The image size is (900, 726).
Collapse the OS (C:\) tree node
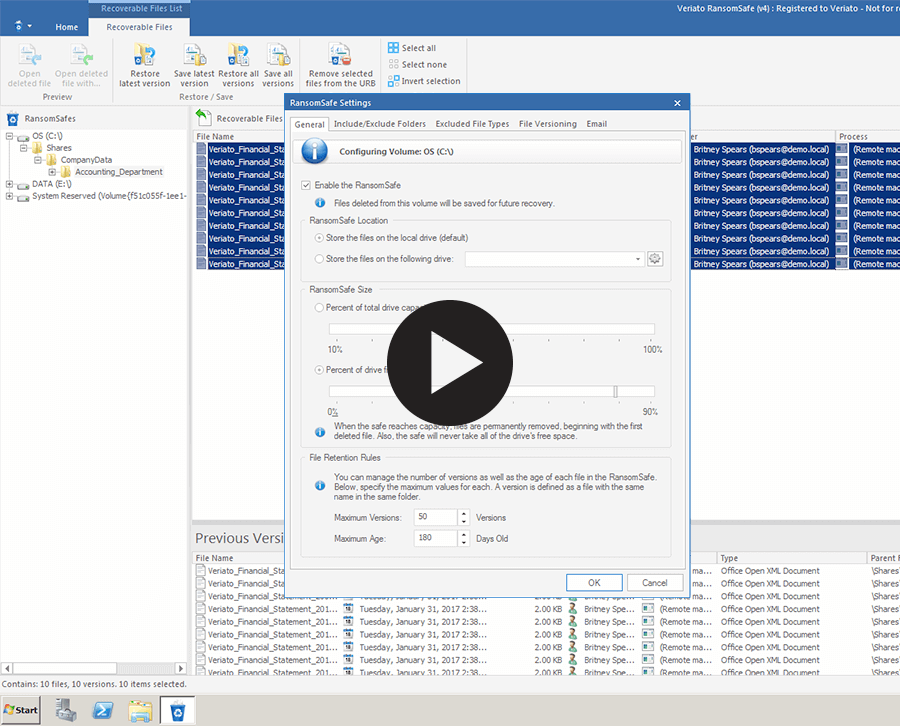(x=10, y=136)
